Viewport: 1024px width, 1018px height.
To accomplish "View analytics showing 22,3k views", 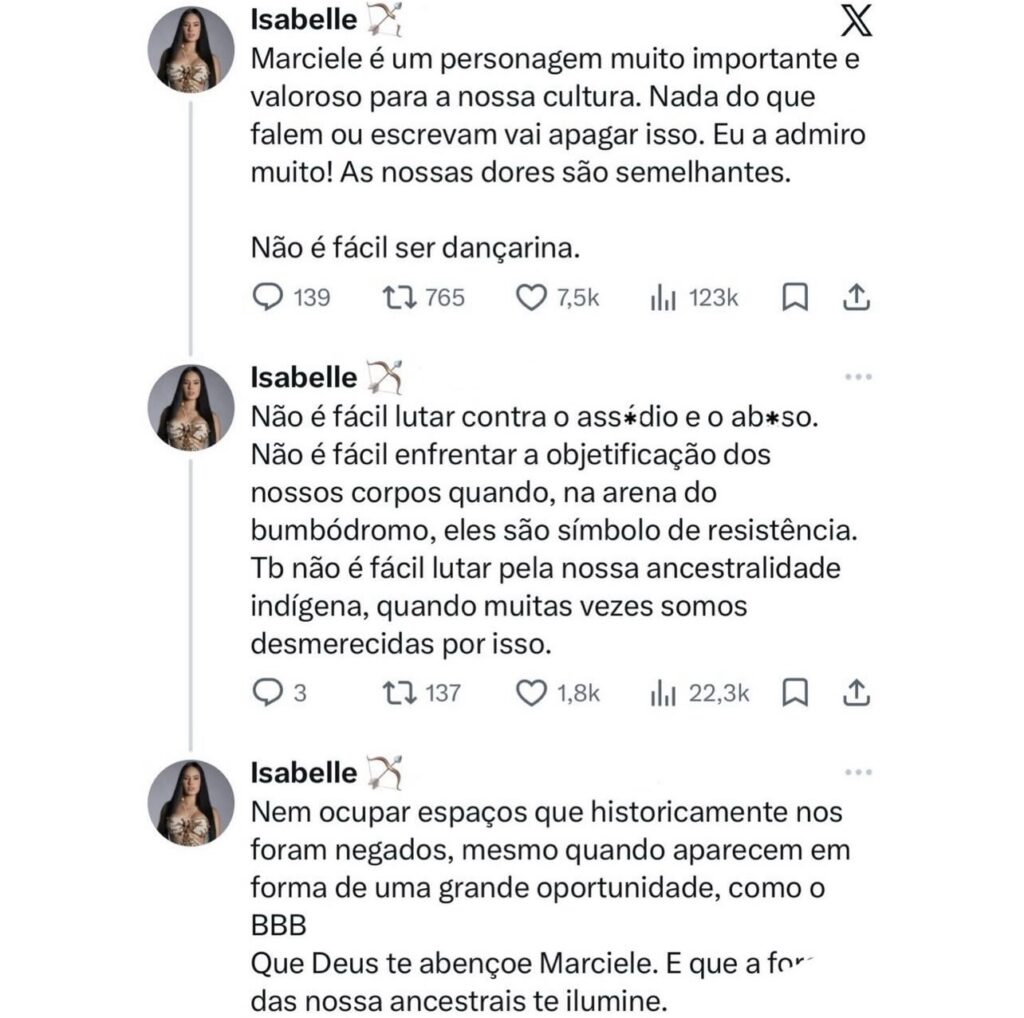I will pyautogui.click(x=665, y=692).
